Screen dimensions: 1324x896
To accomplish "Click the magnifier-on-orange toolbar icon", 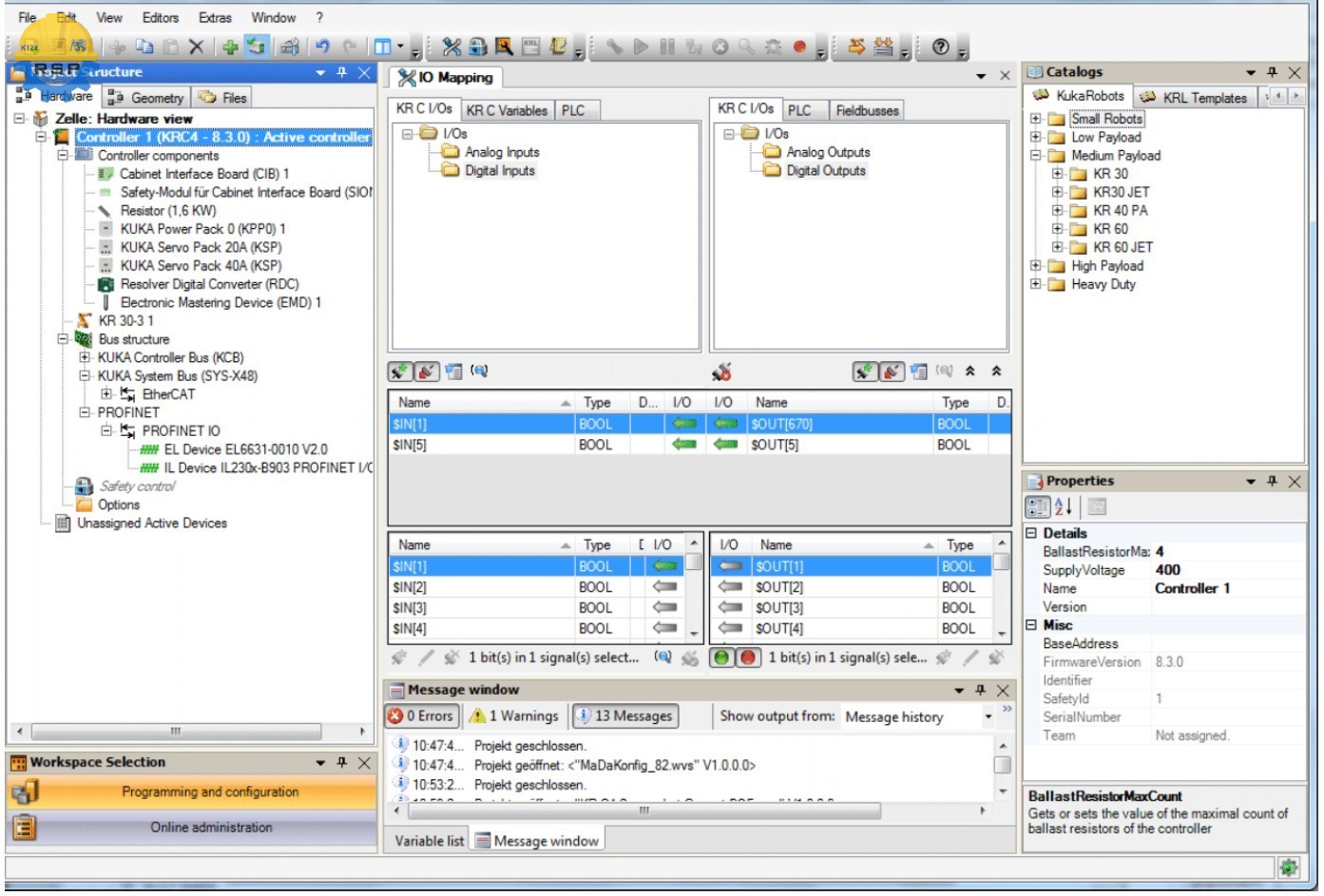I will coord(504,47).
